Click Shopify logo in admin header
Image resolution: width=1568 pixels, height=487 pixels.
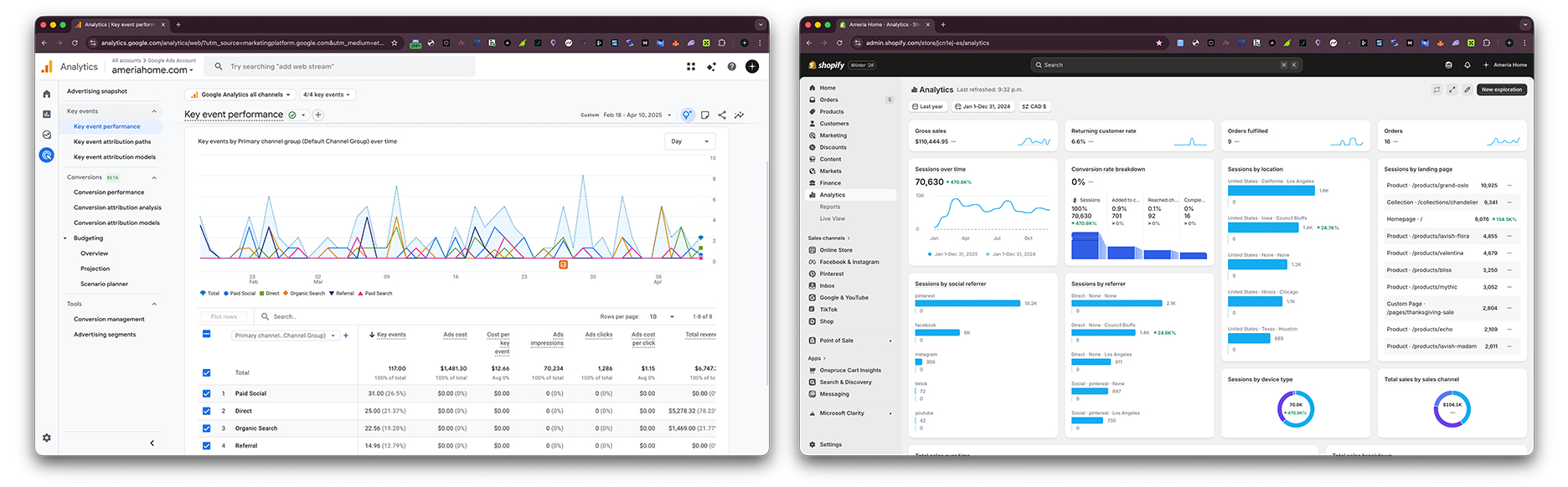[827, 65]
